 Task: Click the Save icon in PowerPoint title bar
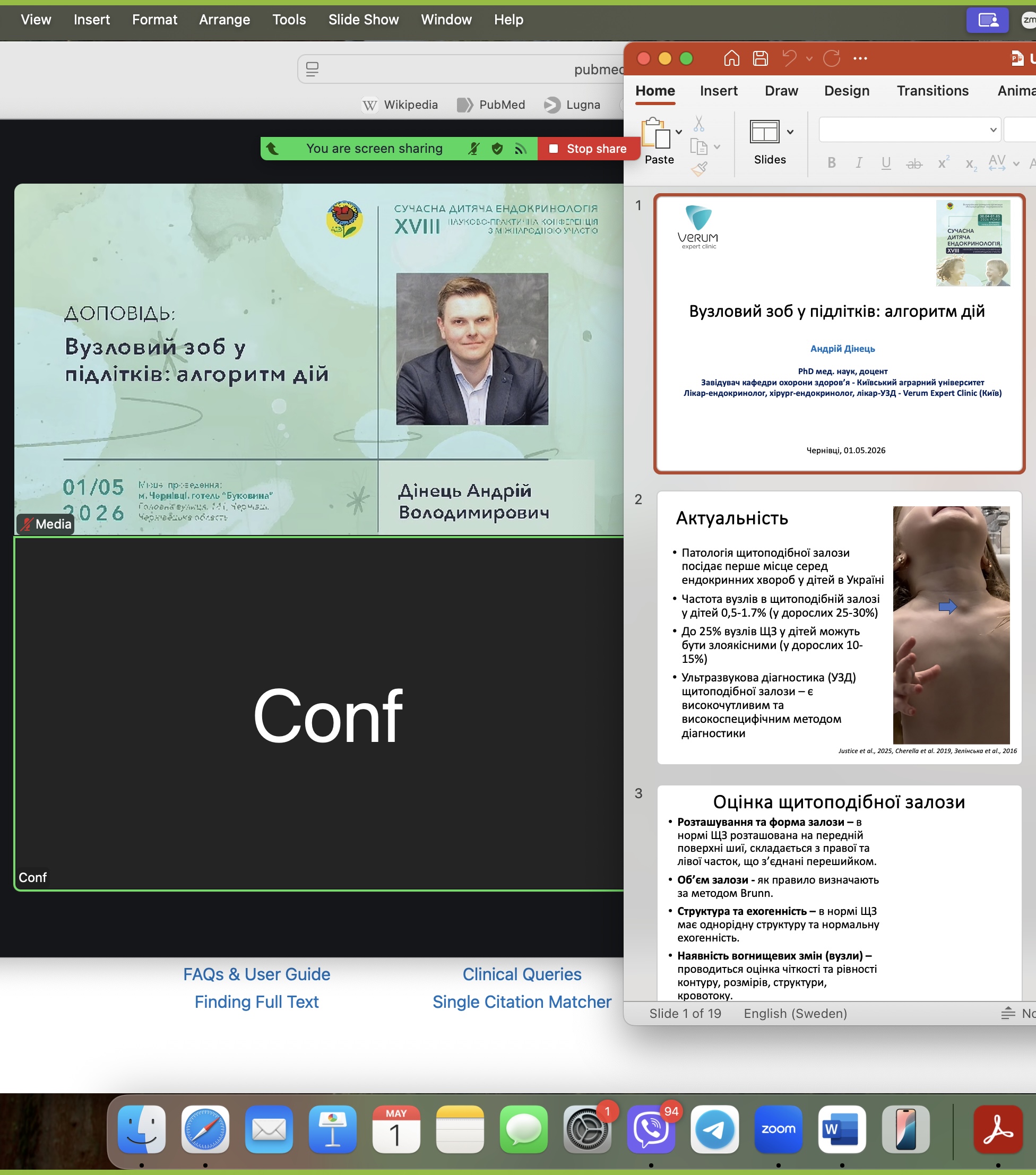761,58
